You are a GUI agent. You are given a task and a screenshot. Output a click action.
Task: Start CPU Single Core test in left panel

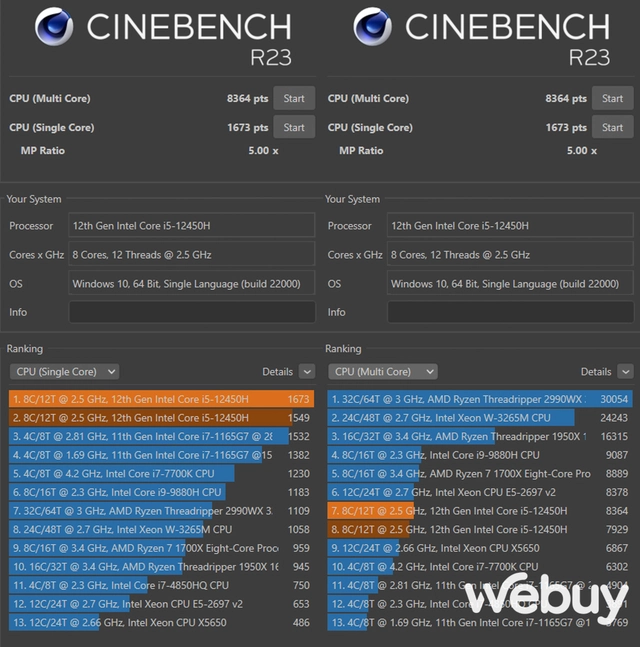coord(294,127)
